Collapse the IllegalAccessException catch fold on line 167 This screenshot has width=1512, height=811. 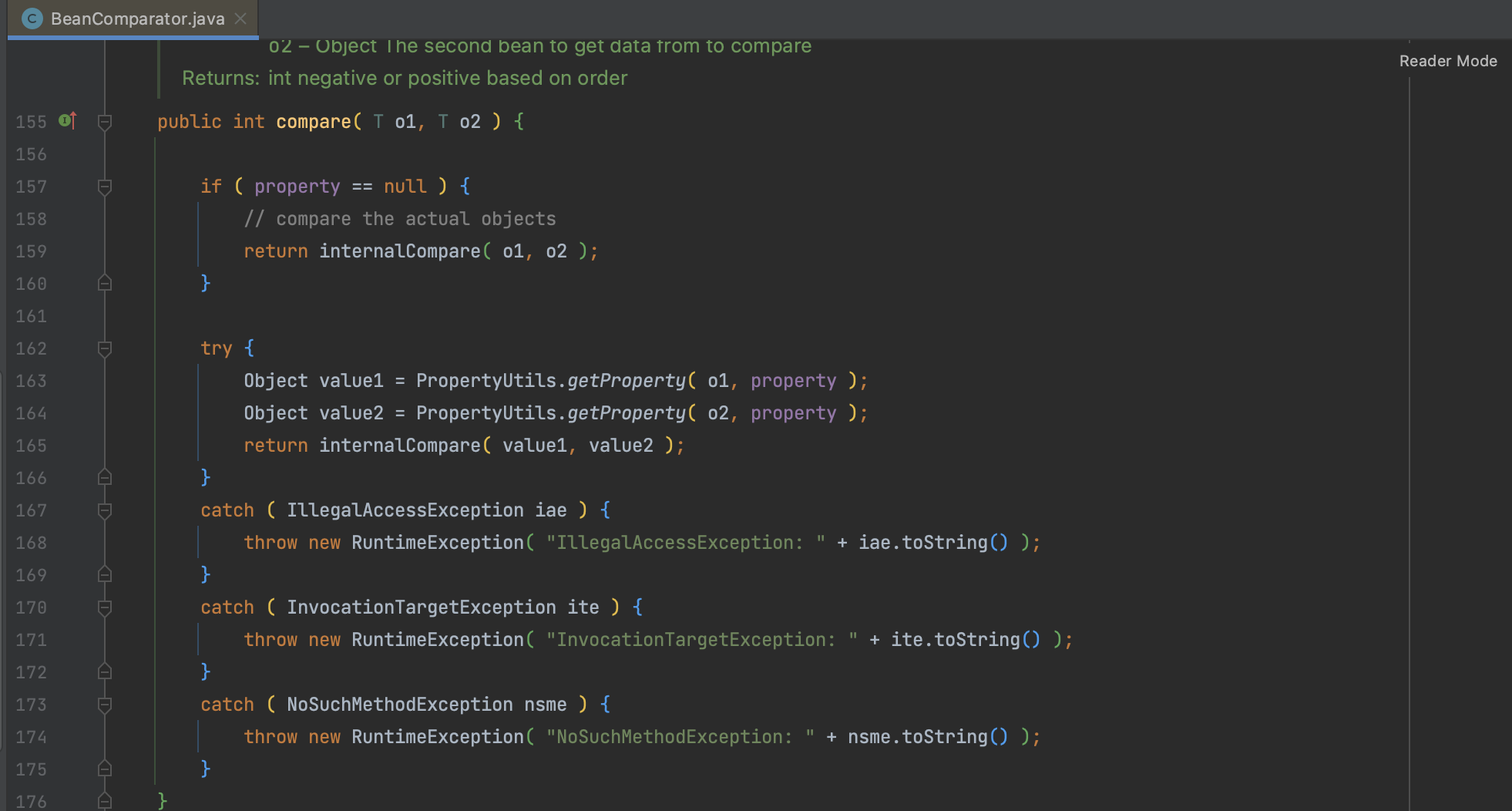(x=105, y=510)
